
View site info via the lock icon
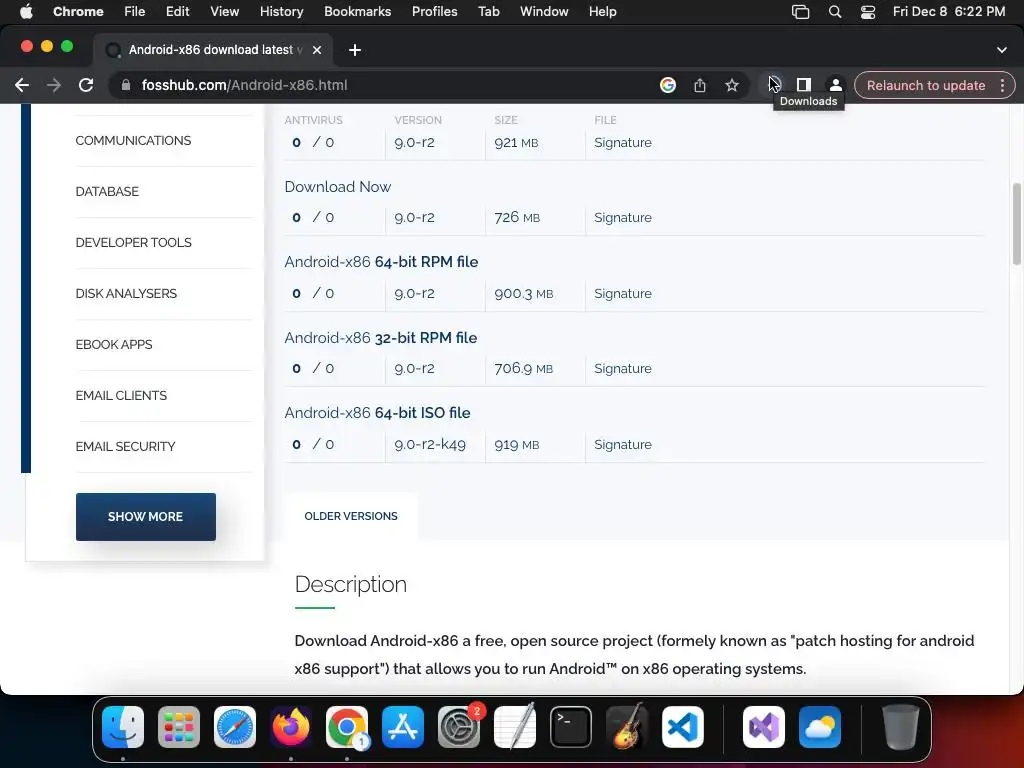(126, 85)
